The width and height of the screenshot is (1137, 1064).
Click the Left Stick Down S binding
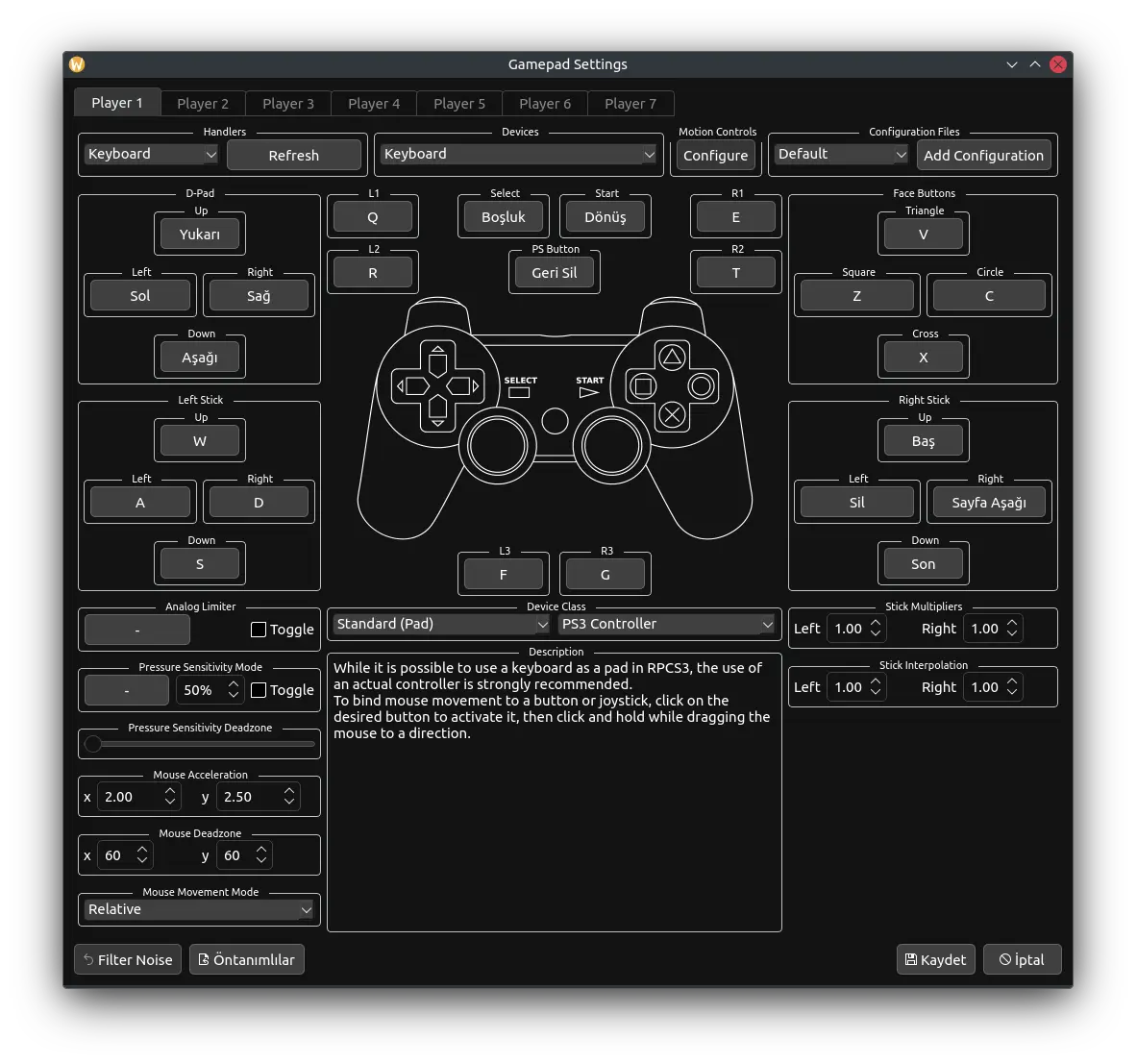point(199,564)
